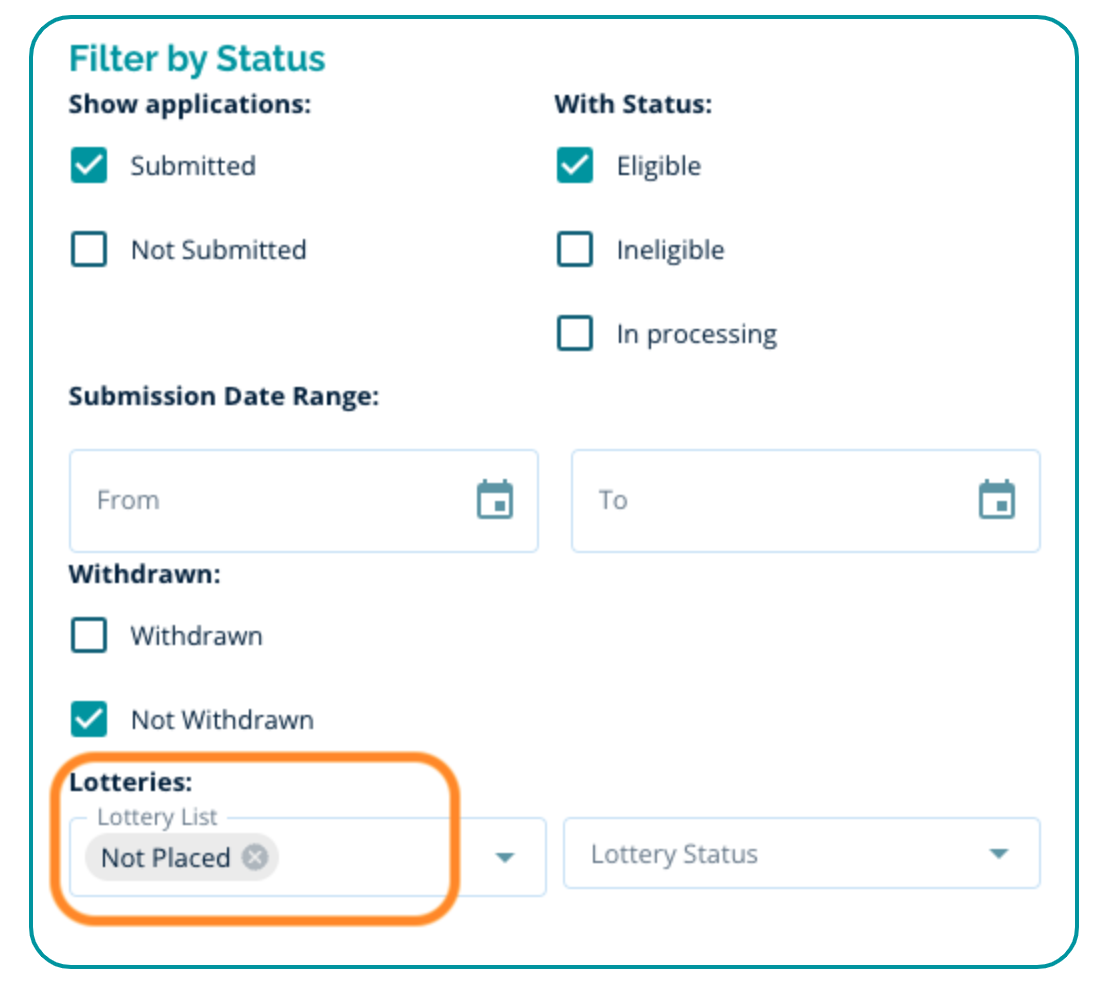The image size is (1104, 994).
Task: Uncheck the Submitted checkbox
Action: [x=89, y=165]
